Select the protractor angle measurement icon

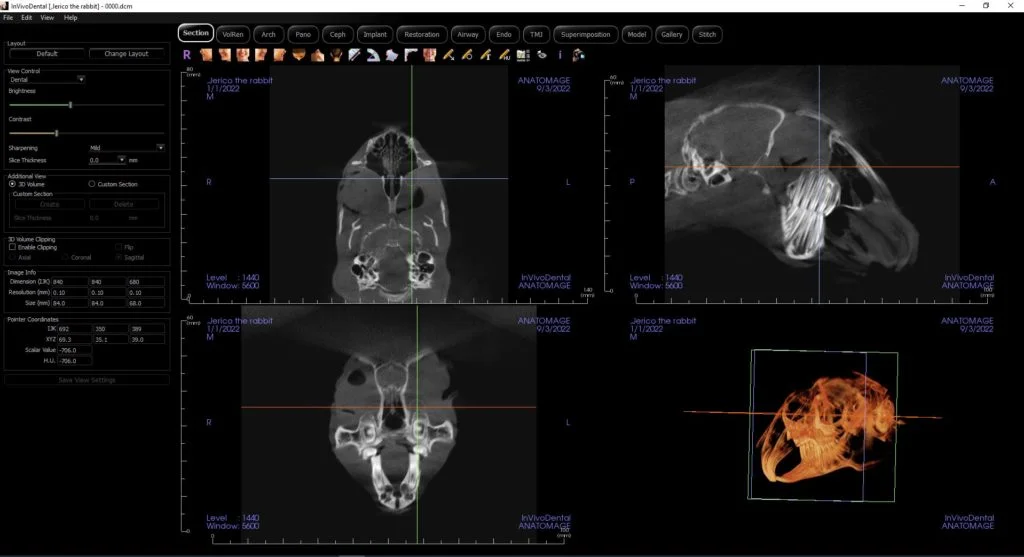pyautogui.click(x=371, y=54)
